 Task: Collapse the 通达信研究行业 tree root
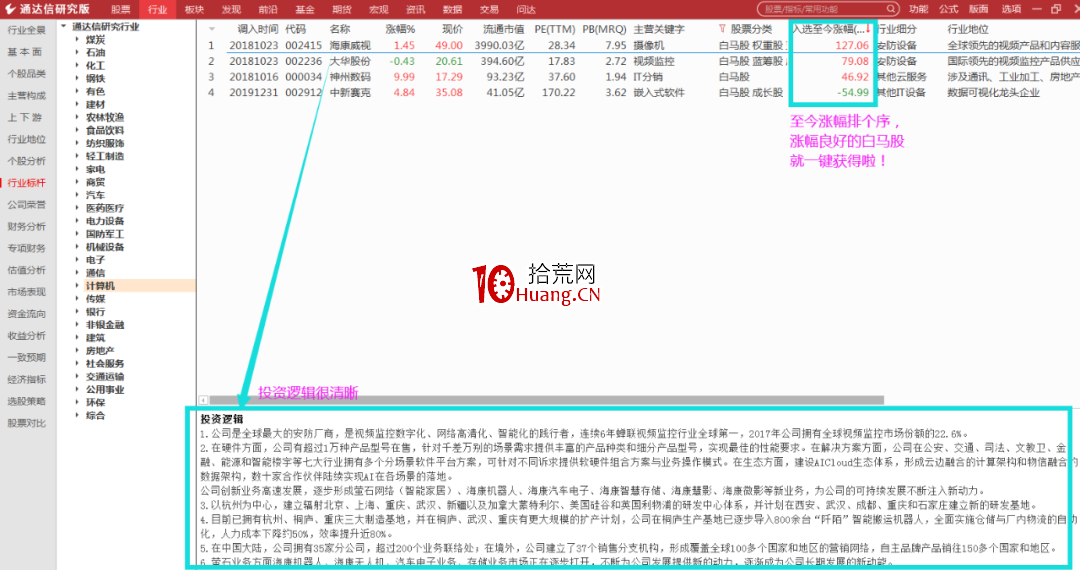[63, 26]
